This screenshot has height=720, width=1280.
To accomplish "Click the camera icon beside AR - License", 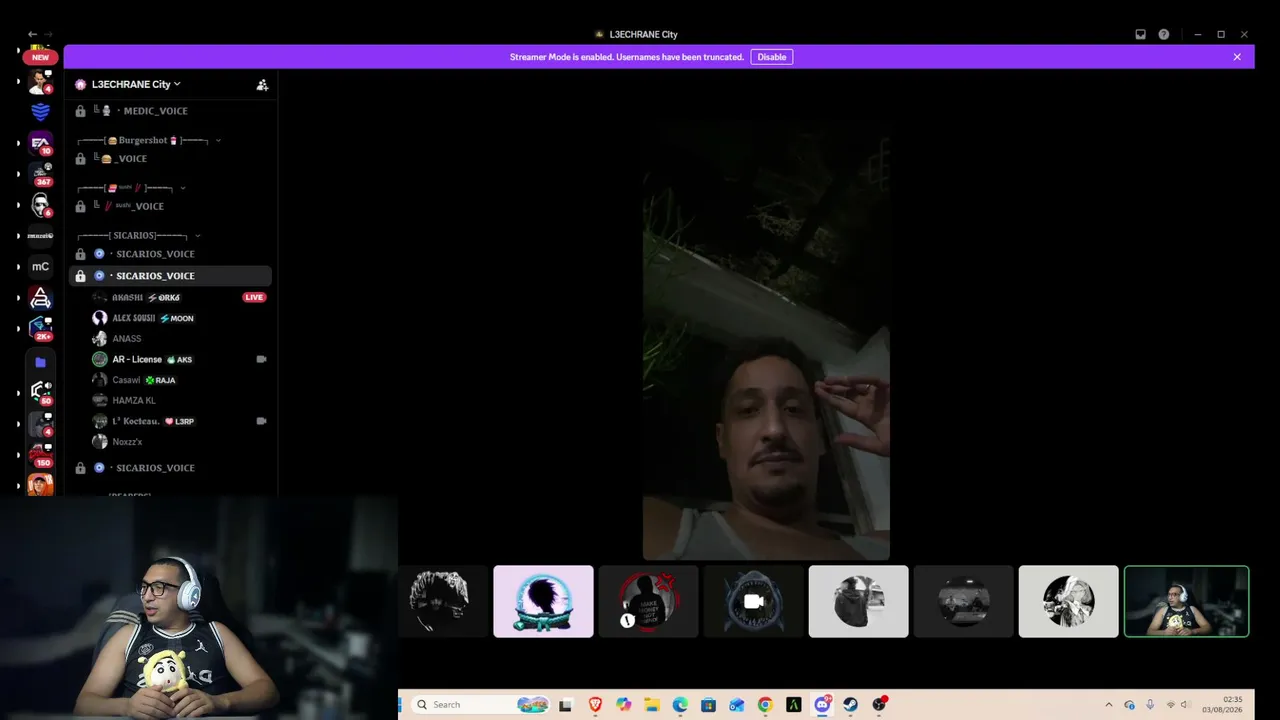I will tap(261, 359).
